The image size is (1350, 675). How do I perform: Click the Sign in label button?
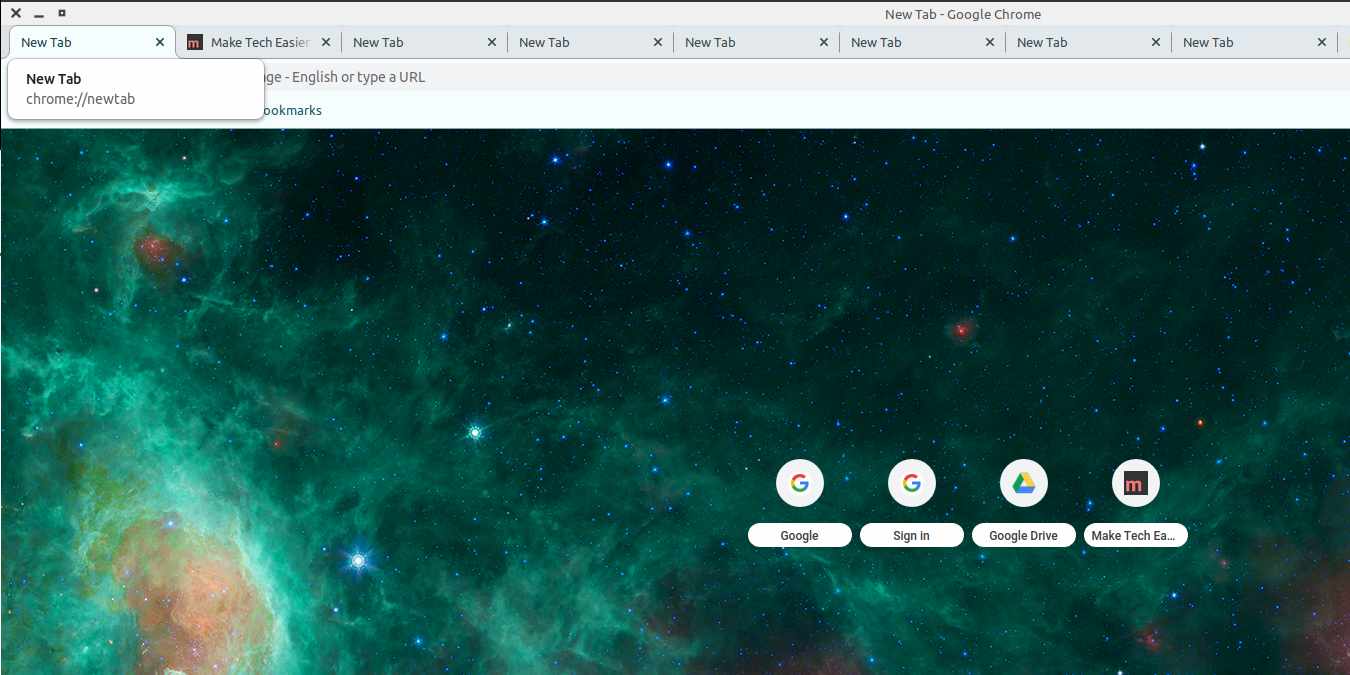[911, 535]
